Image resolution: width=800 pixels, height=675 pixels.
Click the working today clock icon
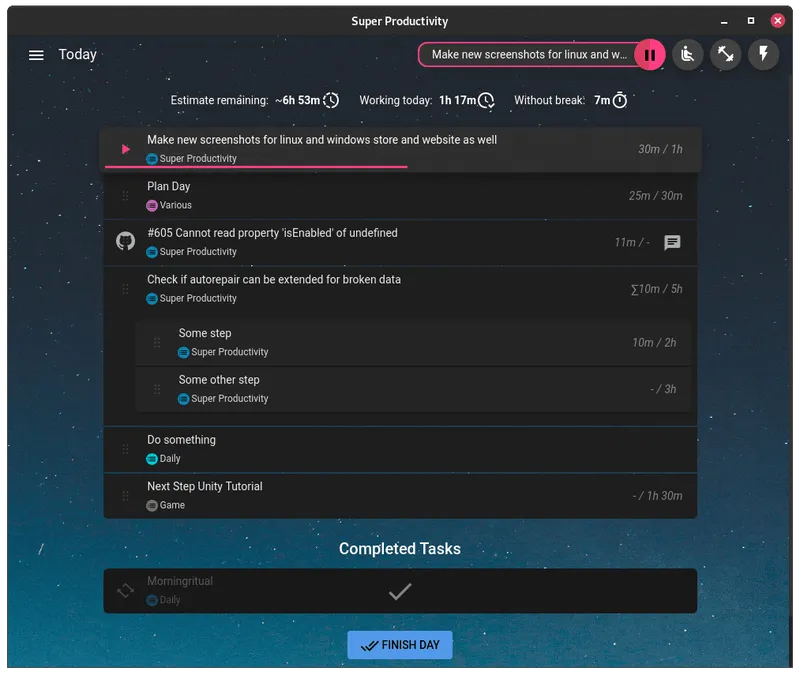pos(486,101)
